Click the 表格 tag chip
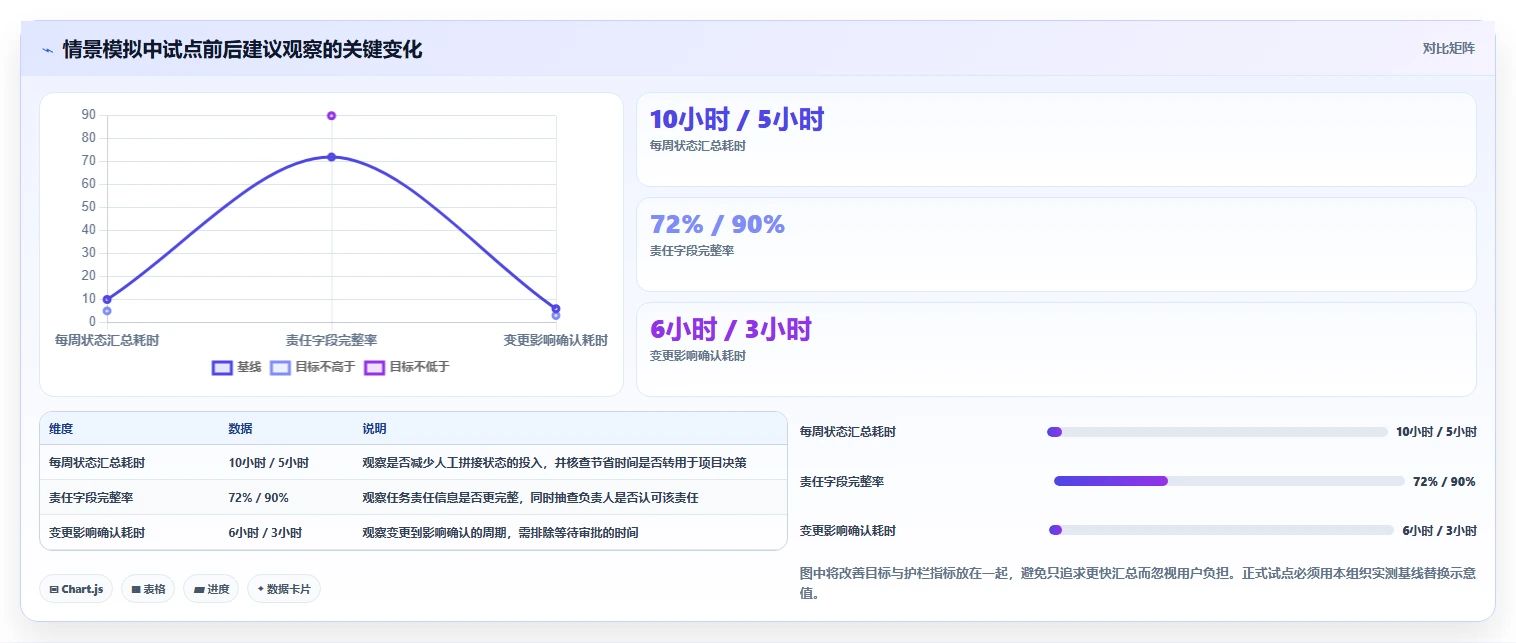 148,589
